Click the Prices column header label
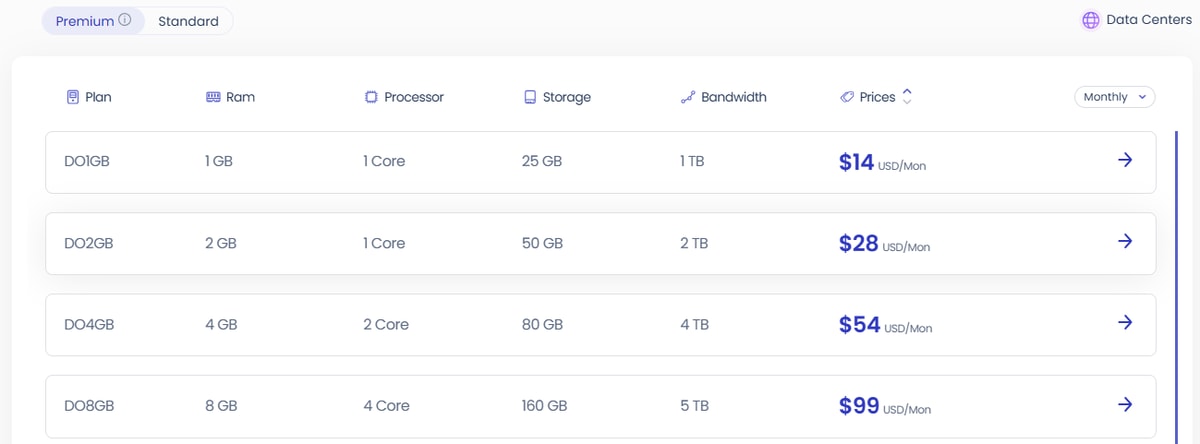 (877, 97)
